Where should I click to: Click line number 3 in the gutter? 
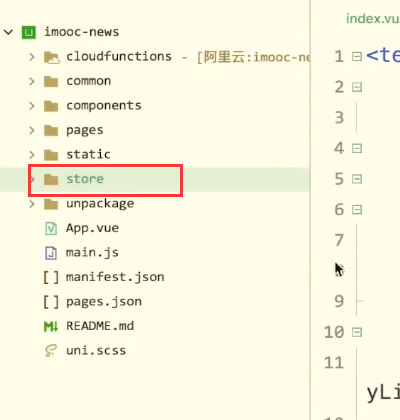(x=339, y=118)
